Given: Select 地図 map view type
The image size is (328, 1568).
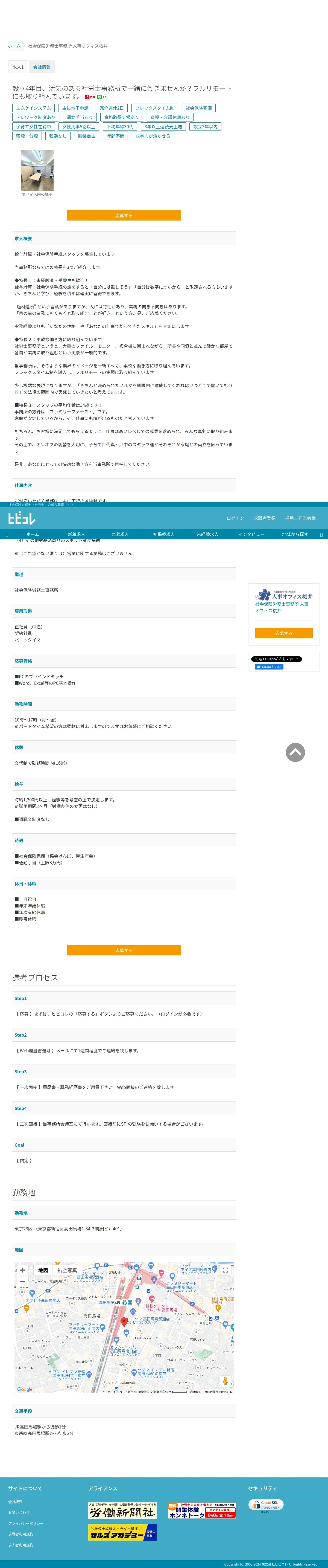Looking at the screenshot, I should pos(43,1270).
